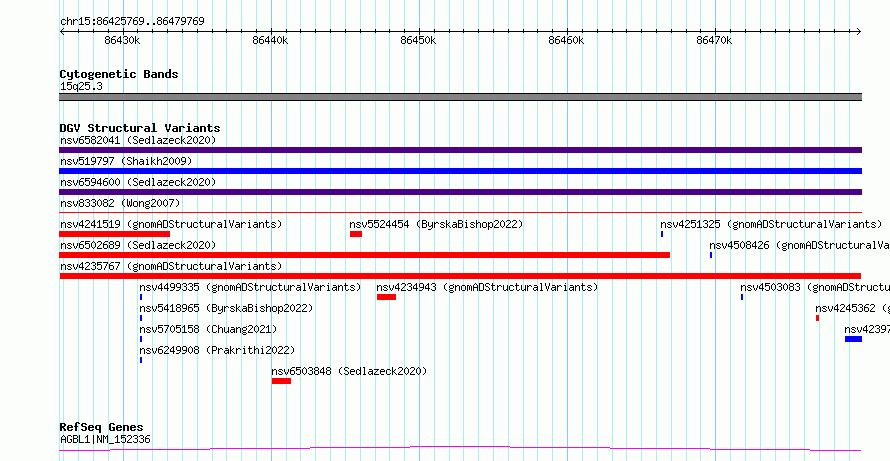
Task: Open nsv6502689 (Sedlazeck2020) label
Action: [138, 245]
